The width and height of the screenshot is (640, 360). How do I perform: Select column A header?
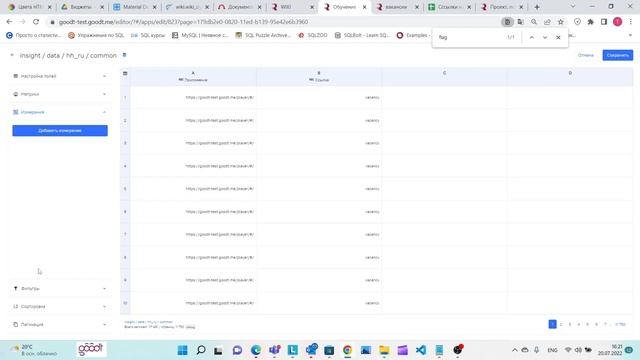coord(193,76)
